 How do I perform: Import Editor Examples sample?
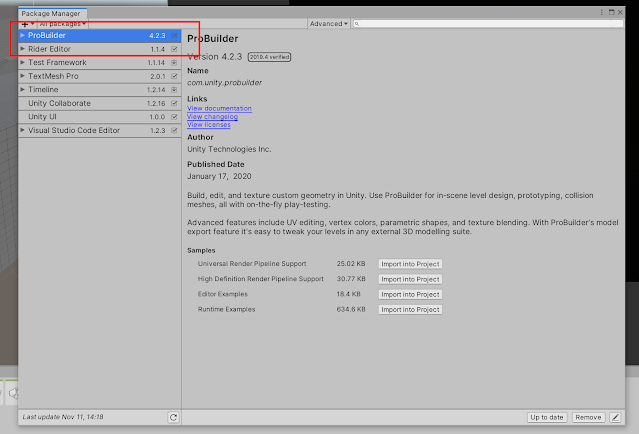pyautogui.click(x=410, y=294)
